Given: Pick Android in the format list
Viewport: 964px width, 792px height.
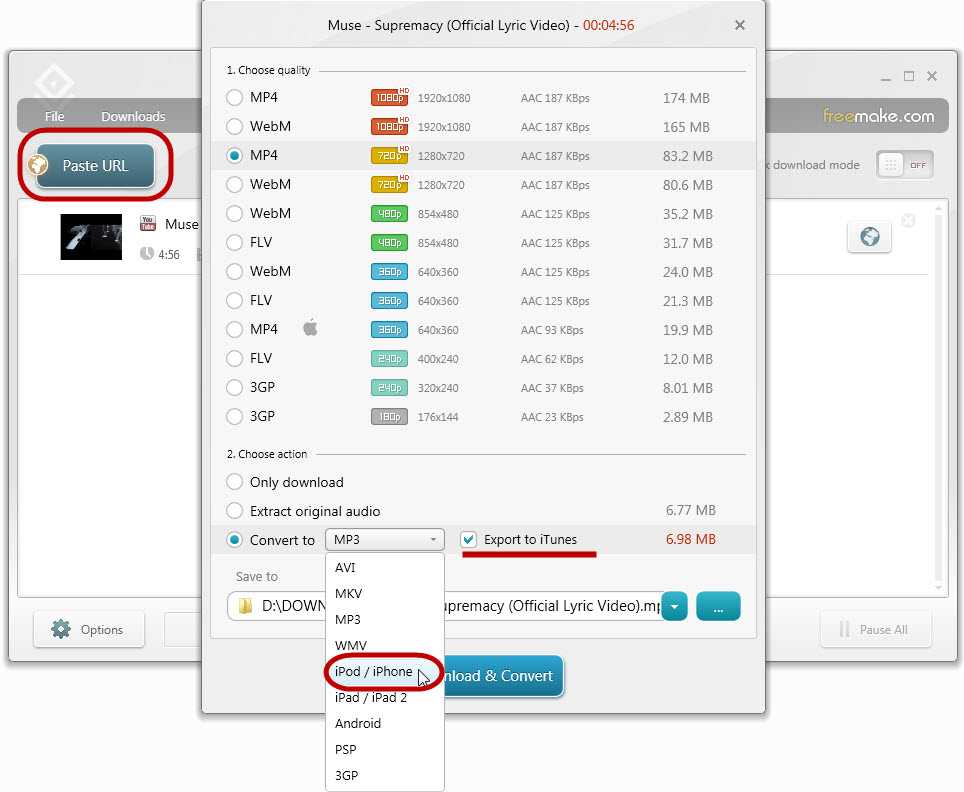Looking at the screenshot, I should tap(358, 723).
